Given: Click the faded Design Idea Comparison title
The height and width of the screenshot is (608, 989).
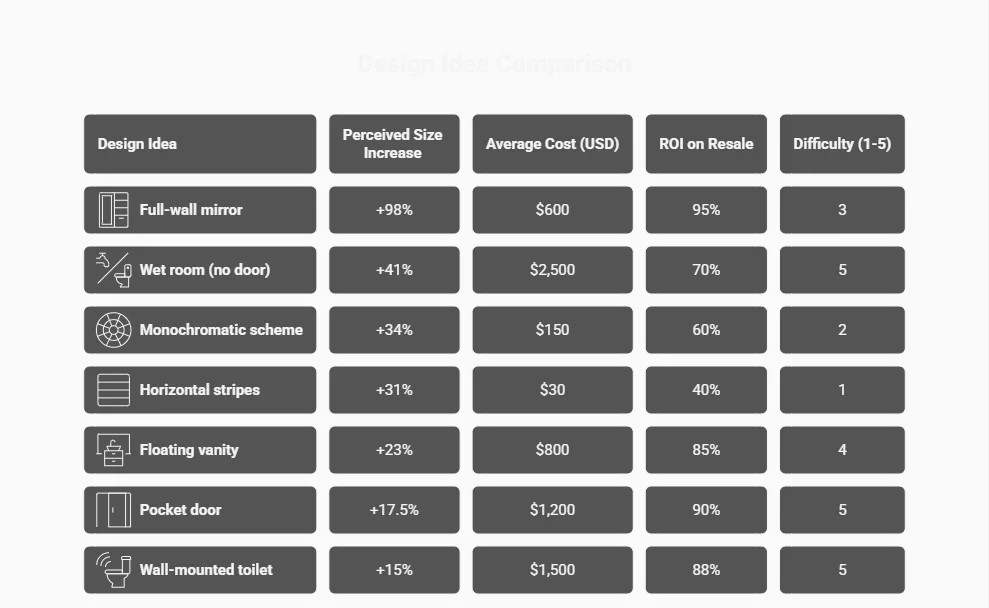Looking at the screenshot, I should [494, 64].
